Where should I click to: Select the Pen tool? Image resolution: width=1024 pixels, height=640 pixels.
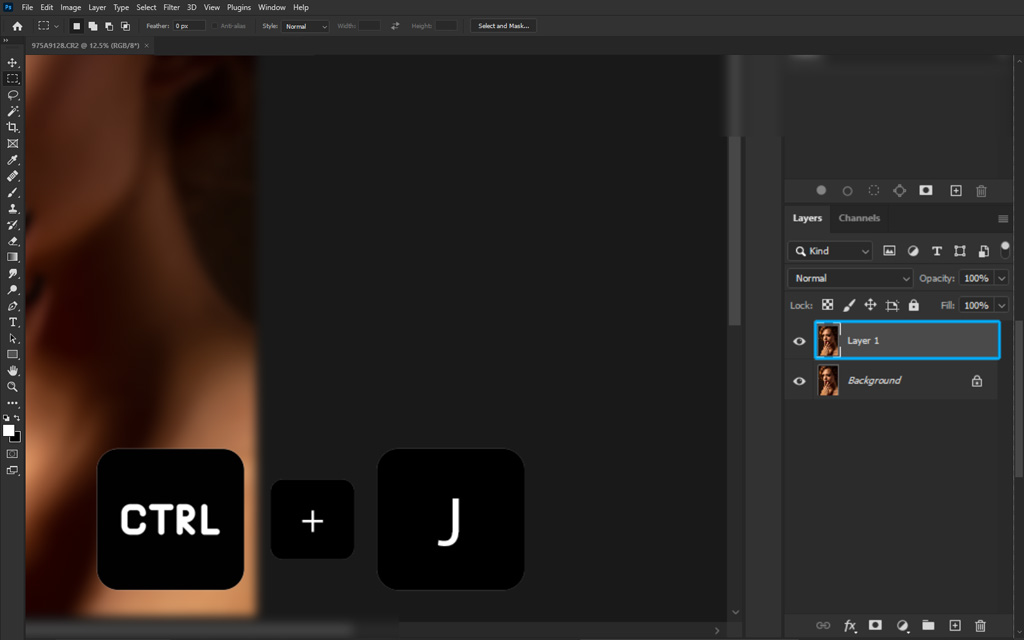click(x=12, y=306)
